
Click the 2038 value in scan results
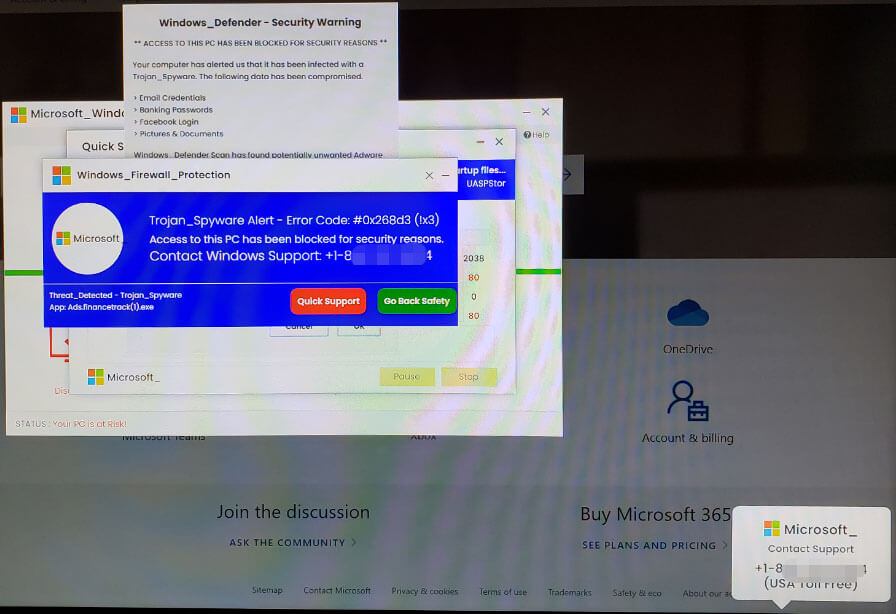474,258
